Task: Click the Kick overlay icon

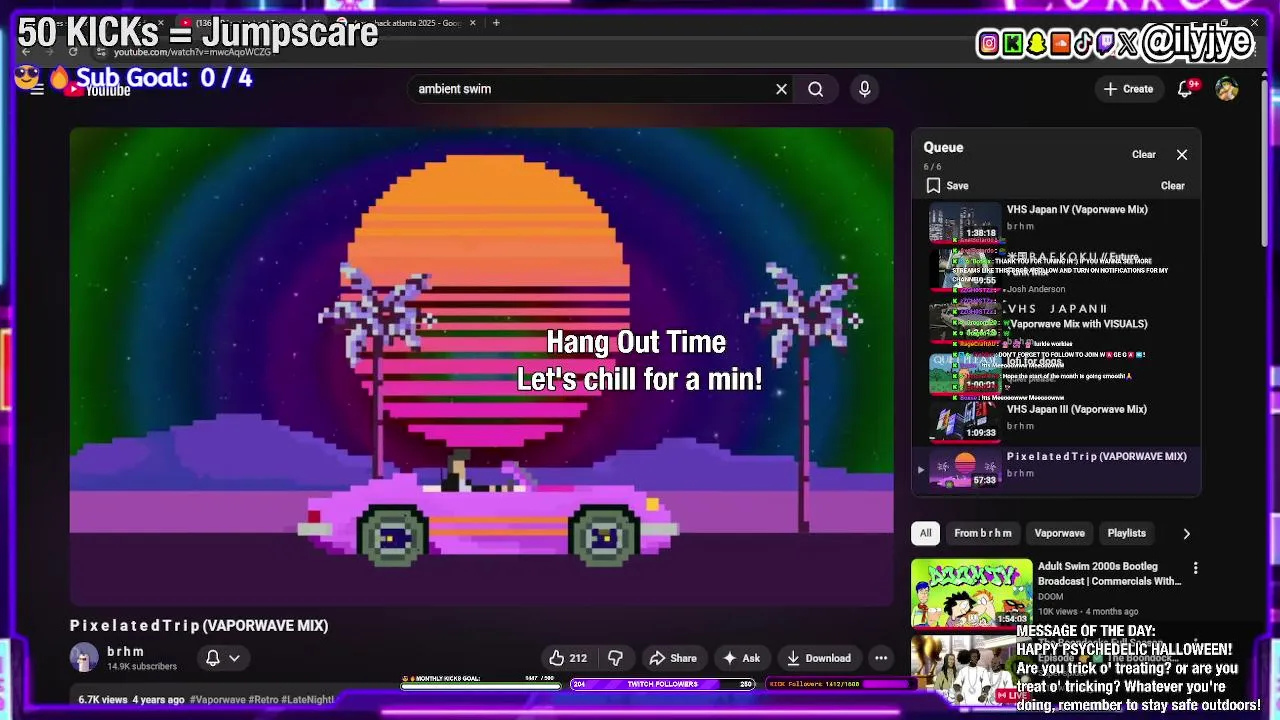Action: (1013, 43)
